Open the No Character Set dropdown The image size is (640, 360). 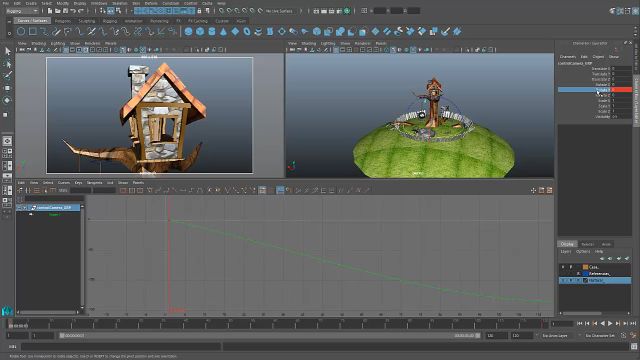[600, 336]
